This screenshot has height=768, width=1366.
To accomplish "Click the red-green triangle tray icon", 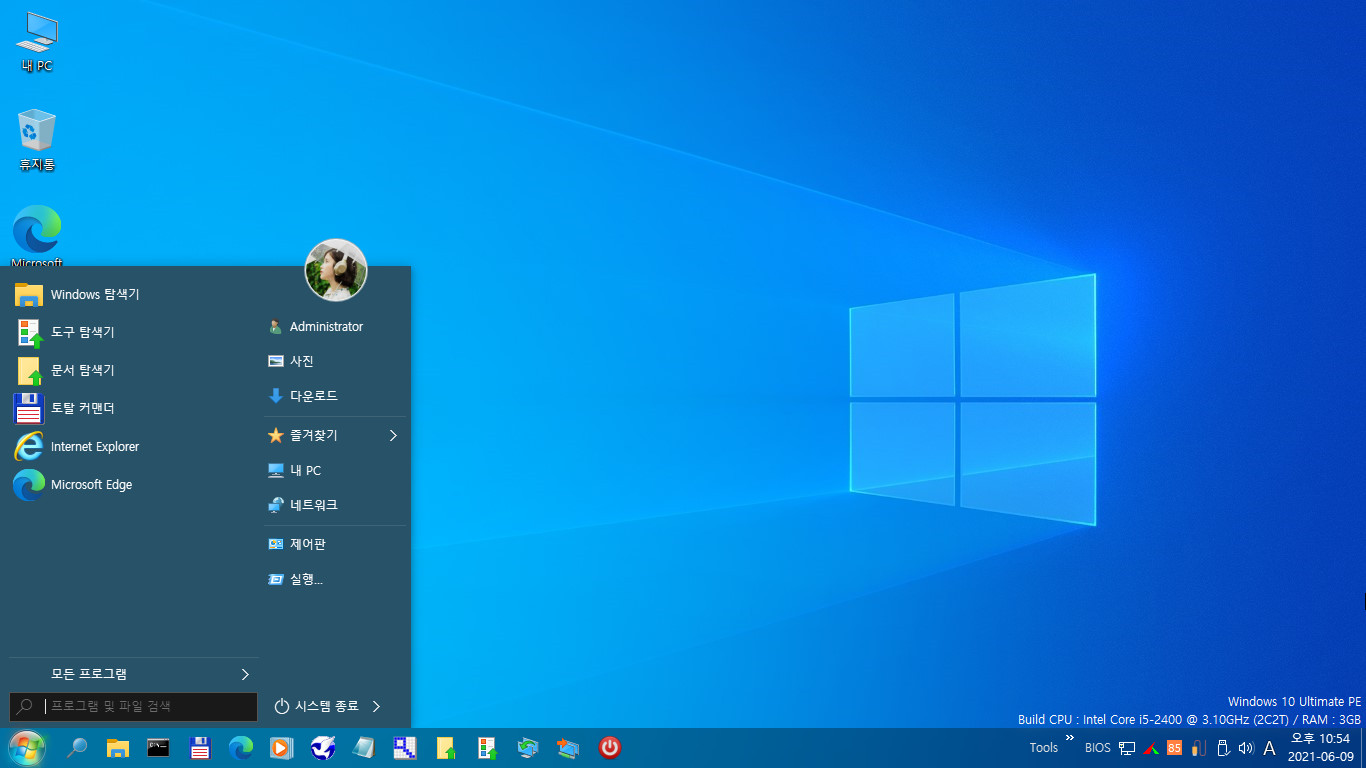I will 1152,748.
